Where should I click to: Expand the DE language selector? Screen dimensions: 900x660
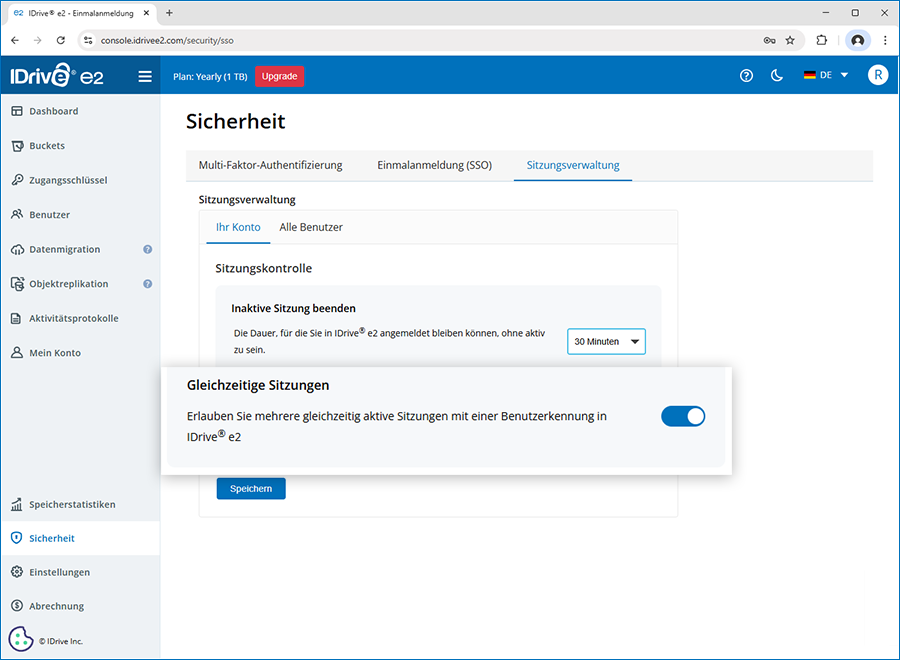(826, 76)
